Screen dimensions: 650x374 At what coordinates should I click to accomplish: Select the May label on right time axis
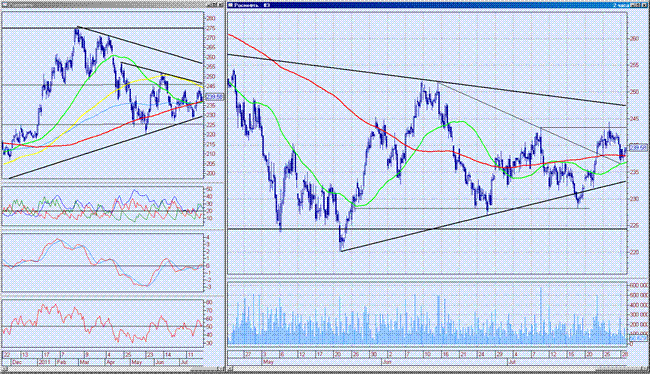coord(268,362)
